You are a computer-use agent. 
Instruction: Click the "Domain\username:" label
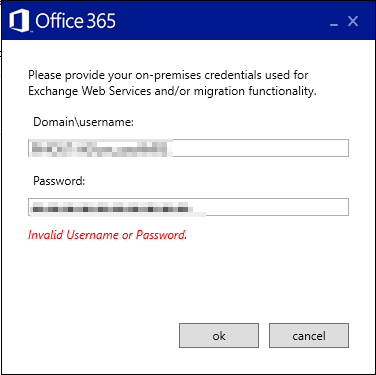[83, 122]
